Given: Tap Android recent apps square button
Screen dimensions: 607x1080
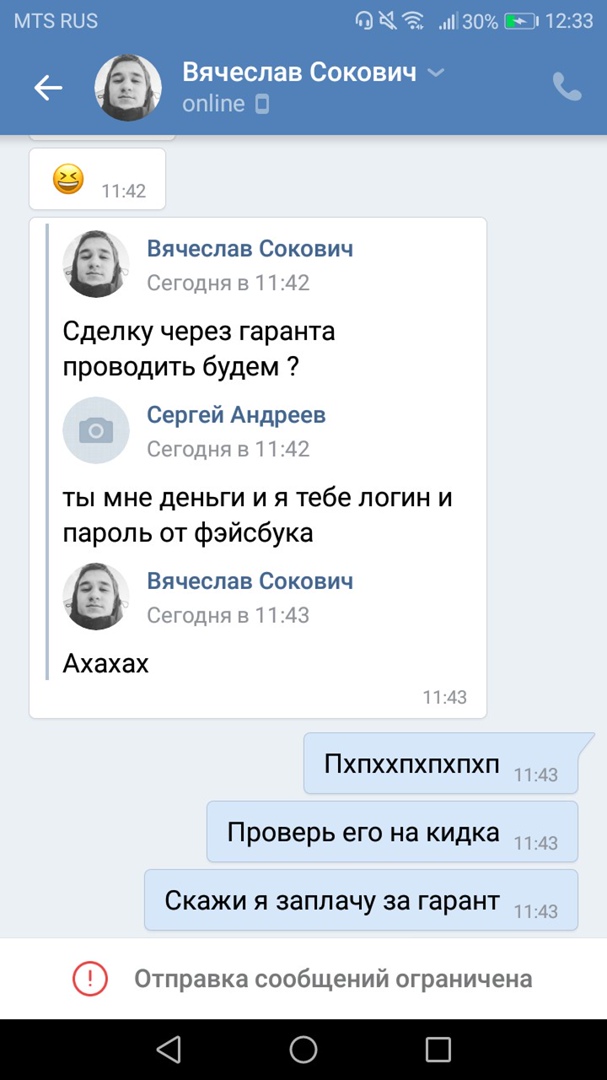Looking at the screenshot, I should pyautogui.click(x=438, y=1050).
